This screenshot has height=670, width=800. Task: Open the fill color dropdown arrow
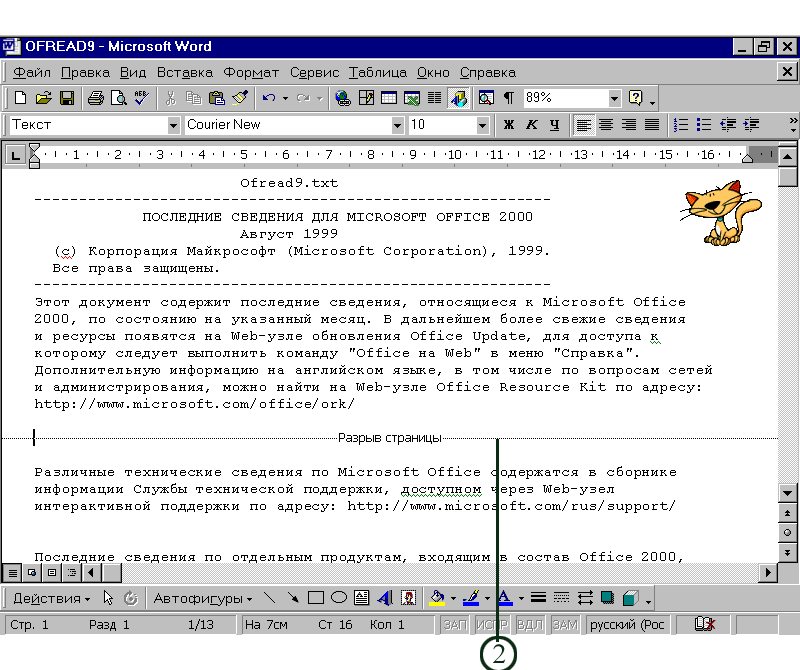(x=453, y=598)
